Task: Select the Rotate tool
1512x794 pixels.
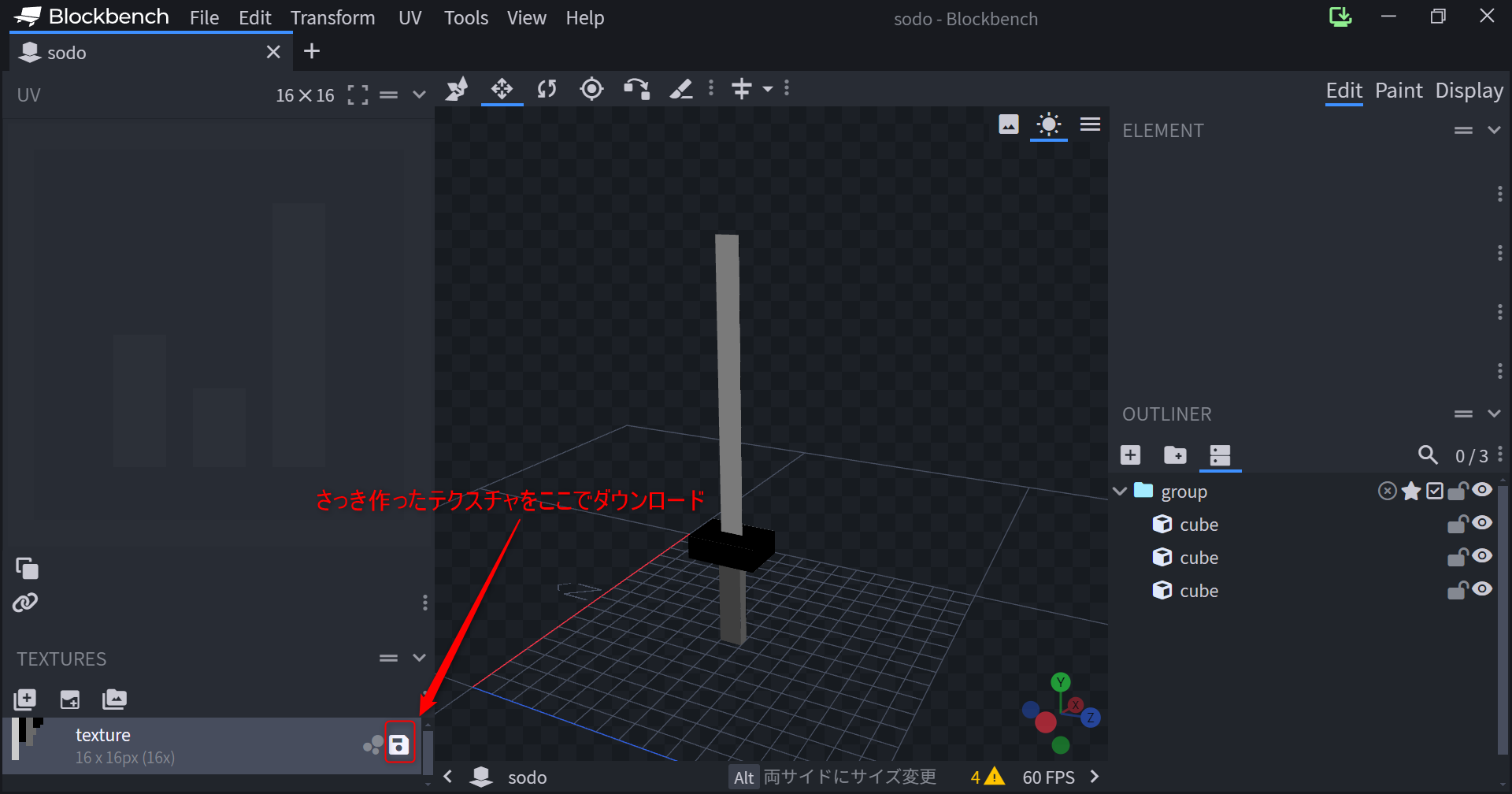Action: point(547,88)
